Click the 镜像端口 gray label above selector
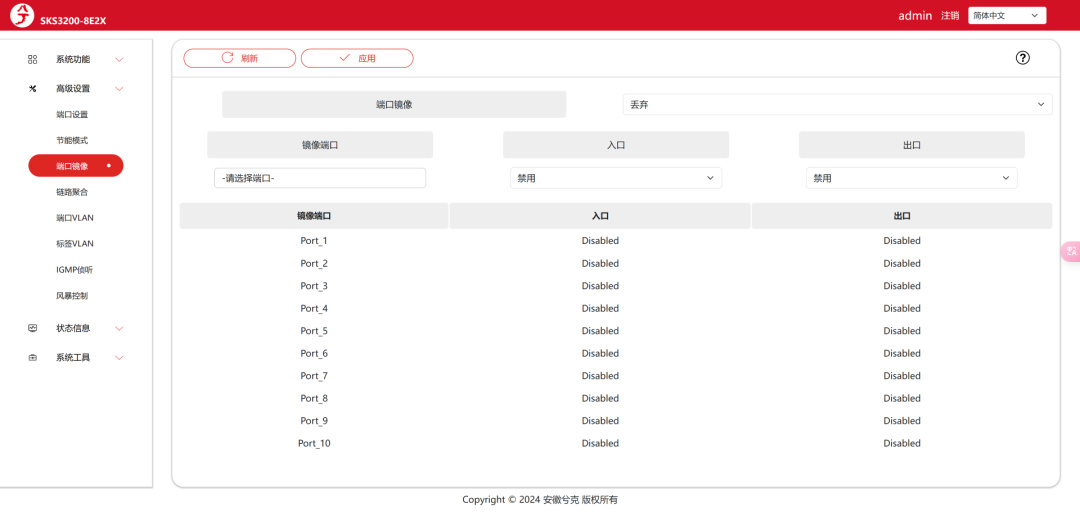Screen dimensions: 1080x512 pos(320,145)
